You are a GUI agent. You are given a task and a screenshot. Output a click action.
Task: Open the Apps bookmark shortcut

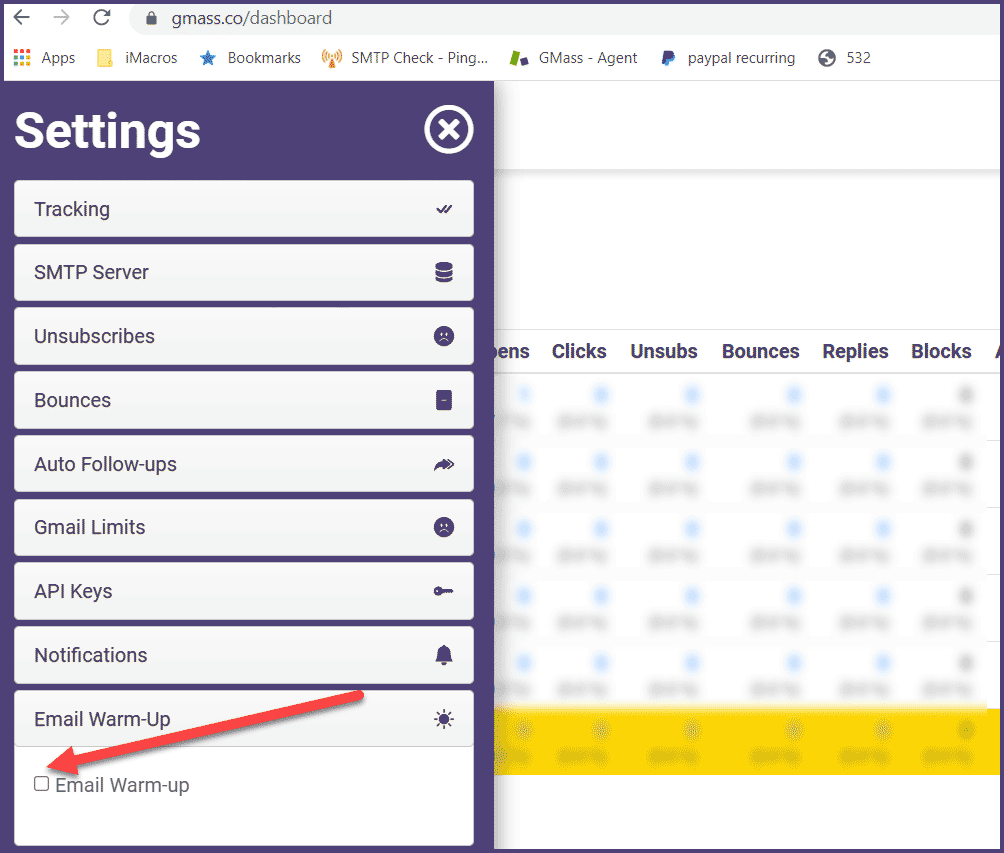tap(44, 58)
